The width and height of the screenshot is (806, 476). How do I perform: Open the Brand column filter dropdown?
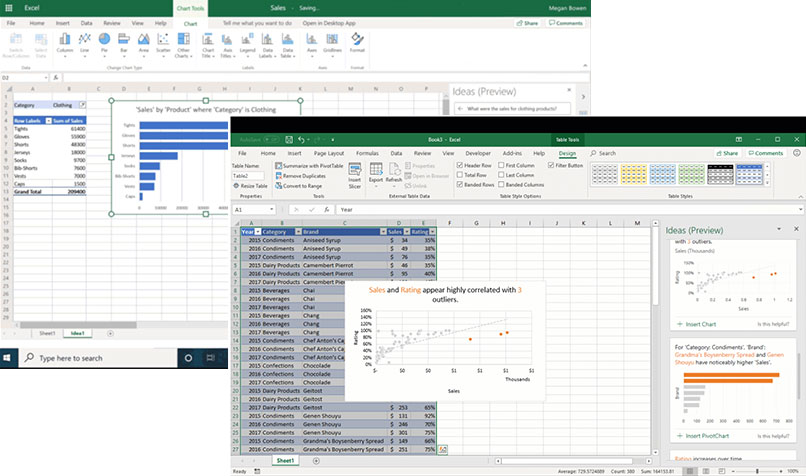[x=383, y=232]
